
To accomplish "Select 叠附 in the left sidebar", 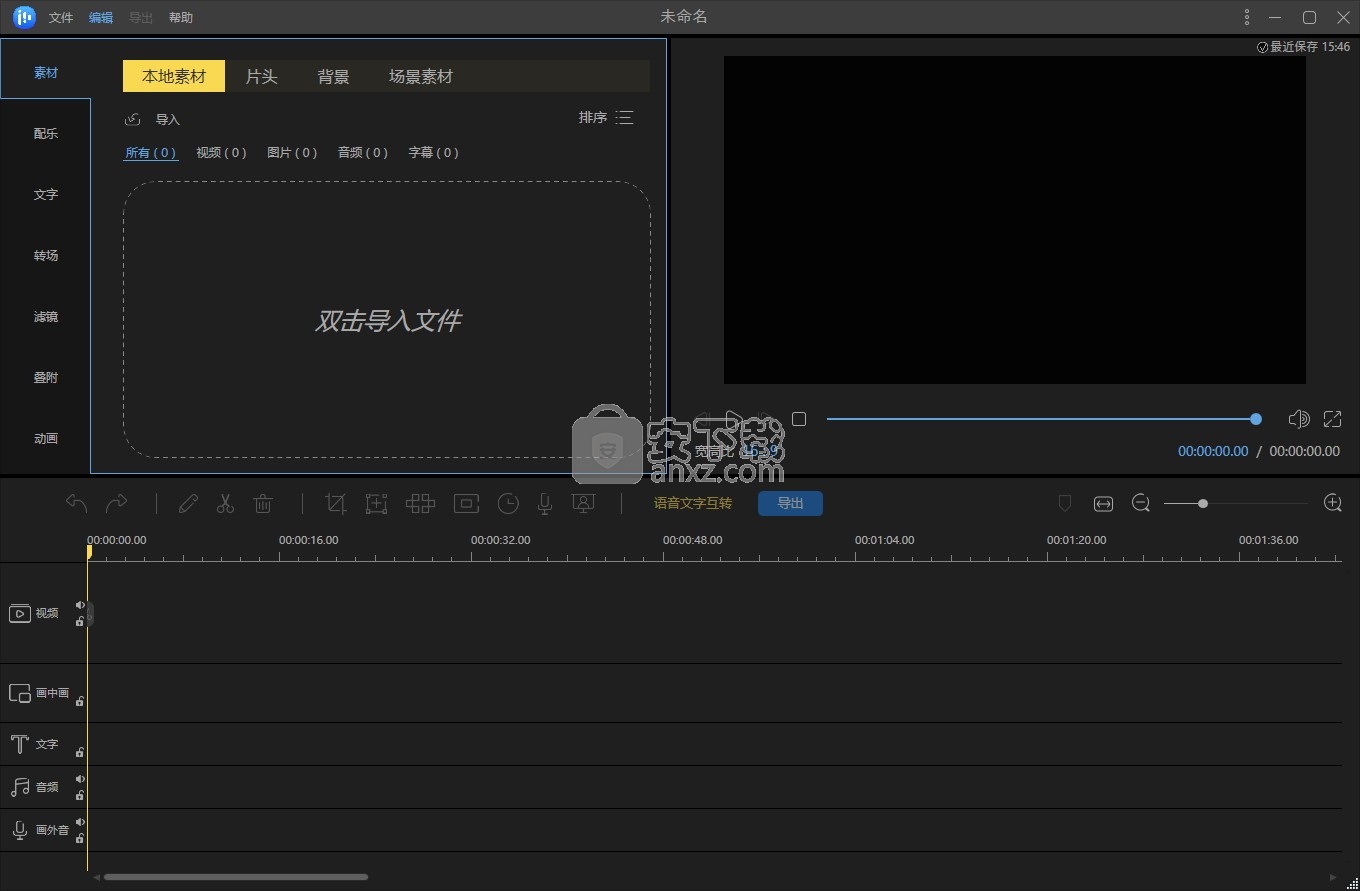I will tap(46, 378).
